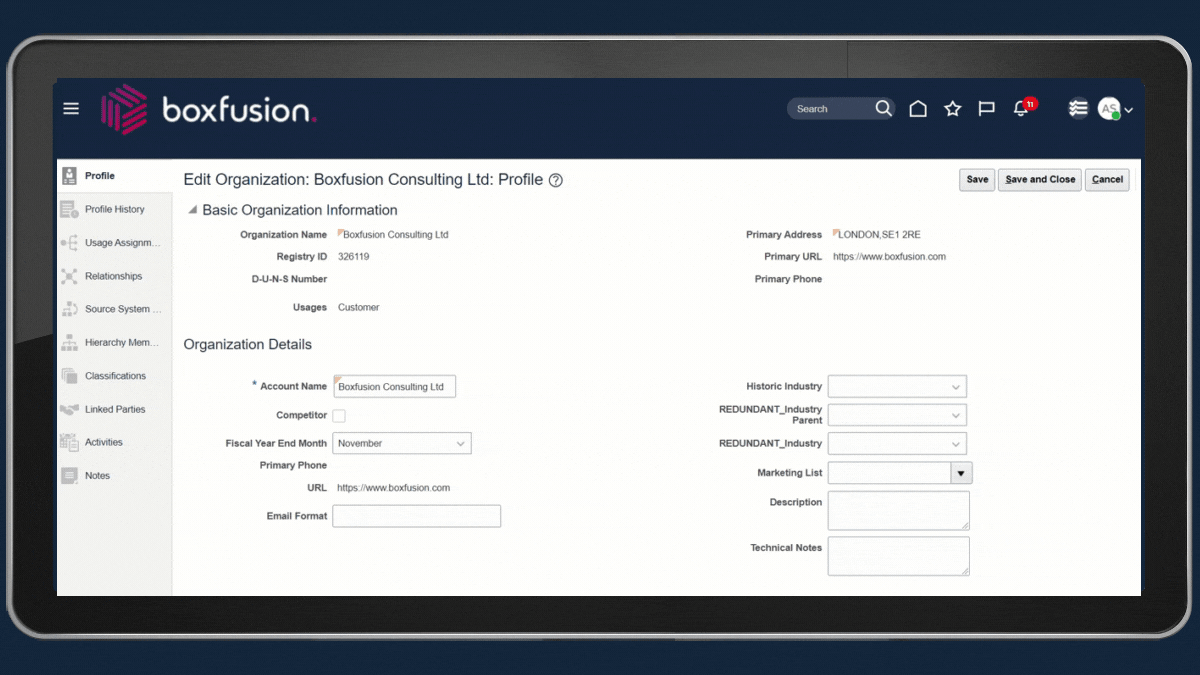Click into the Description text area
1200x675 pixels.
[897, 510]
